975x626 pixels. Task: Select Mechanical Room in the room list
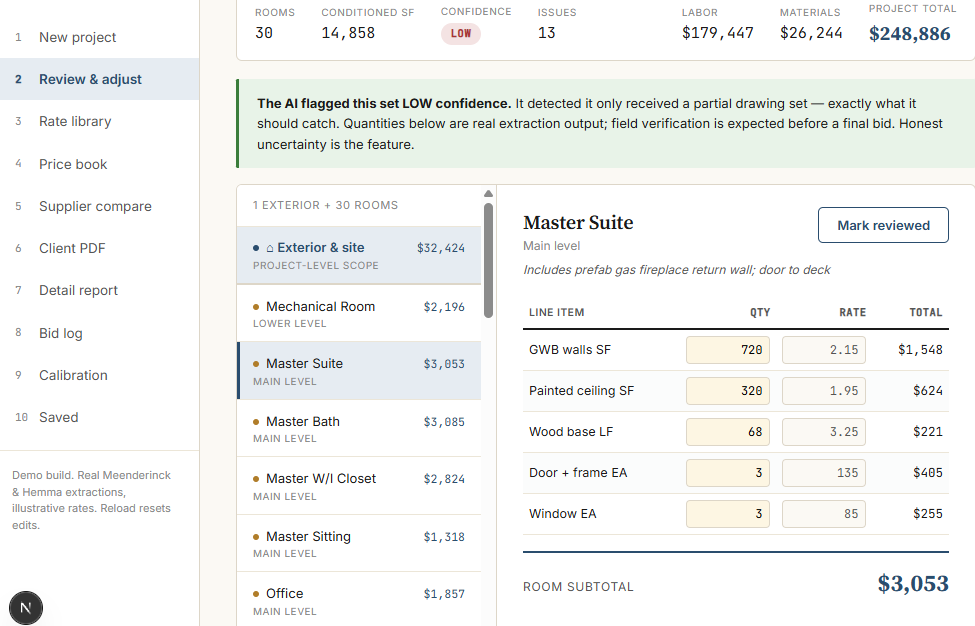(359, 313)
